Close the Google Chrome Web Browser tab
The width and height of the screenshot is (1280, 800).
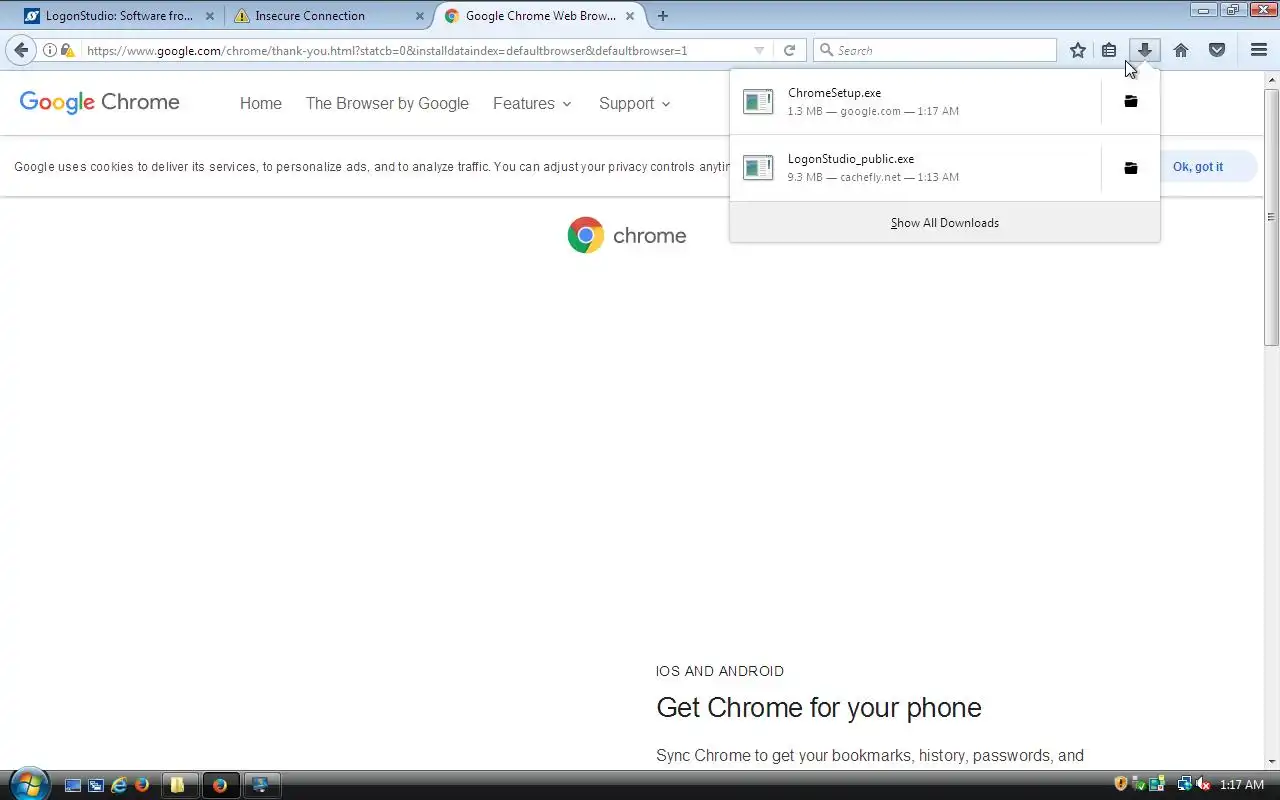630,16
